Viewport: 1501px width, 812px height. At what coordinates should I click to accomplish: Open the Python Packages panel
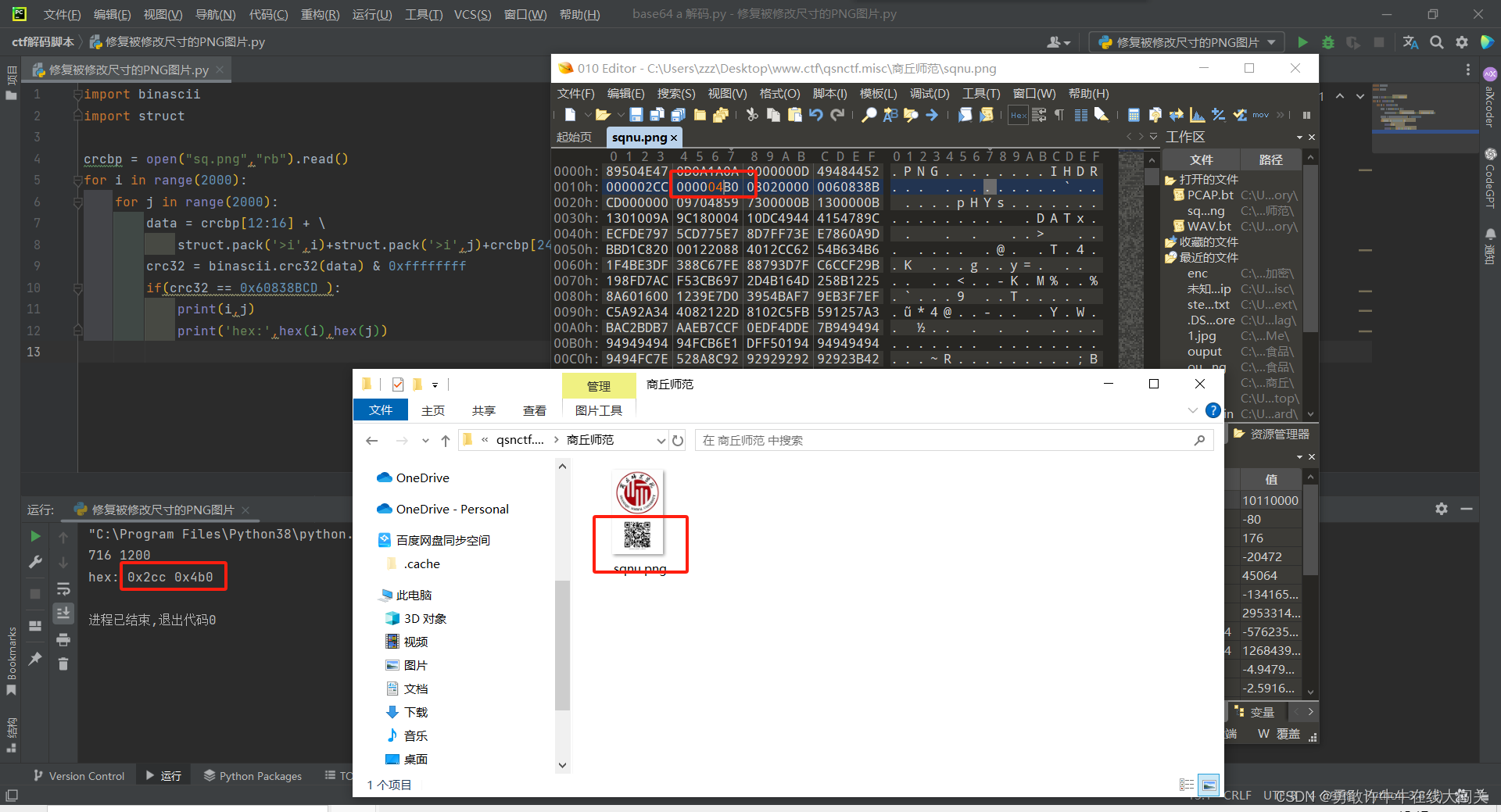tap(253, 775)
